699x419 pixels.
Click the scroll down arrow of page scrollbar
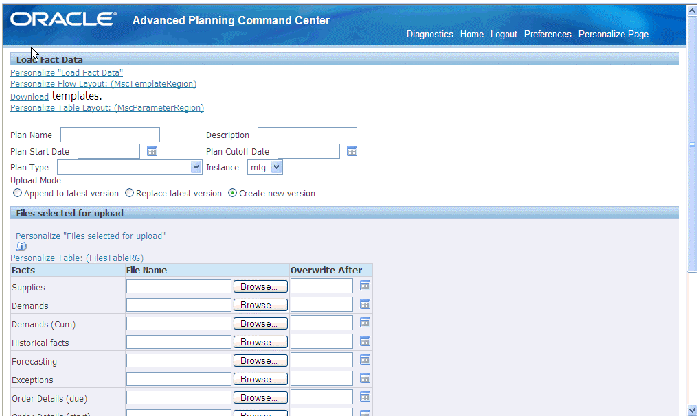pyautogui.click(x=692, y=411)
